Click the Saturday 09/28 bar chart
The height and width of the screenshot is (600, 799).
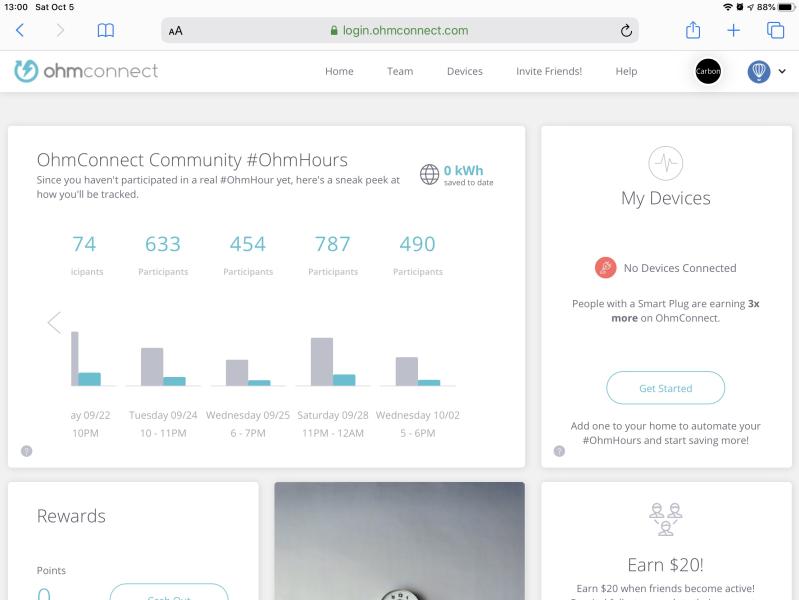[333, 361]
